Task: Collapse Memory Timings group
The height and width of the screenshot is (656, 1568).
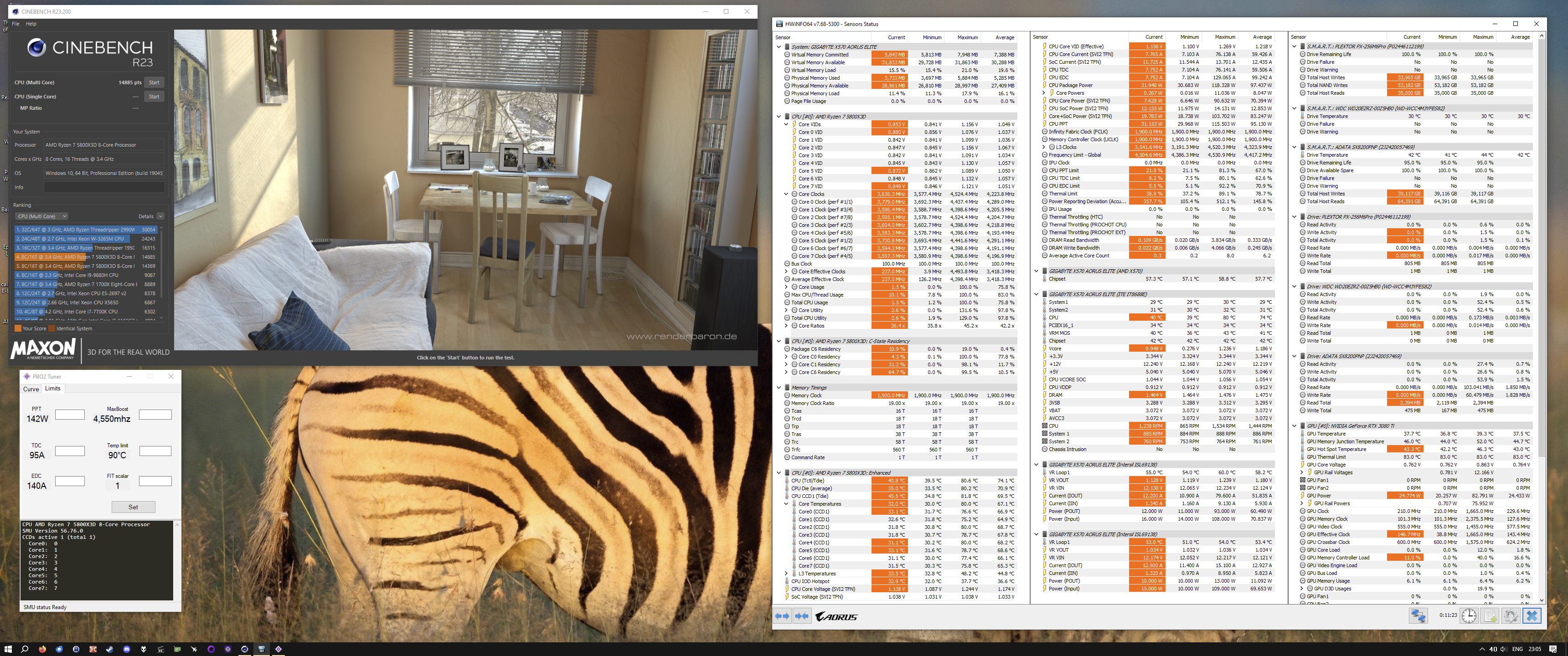Action: [779, 388]
